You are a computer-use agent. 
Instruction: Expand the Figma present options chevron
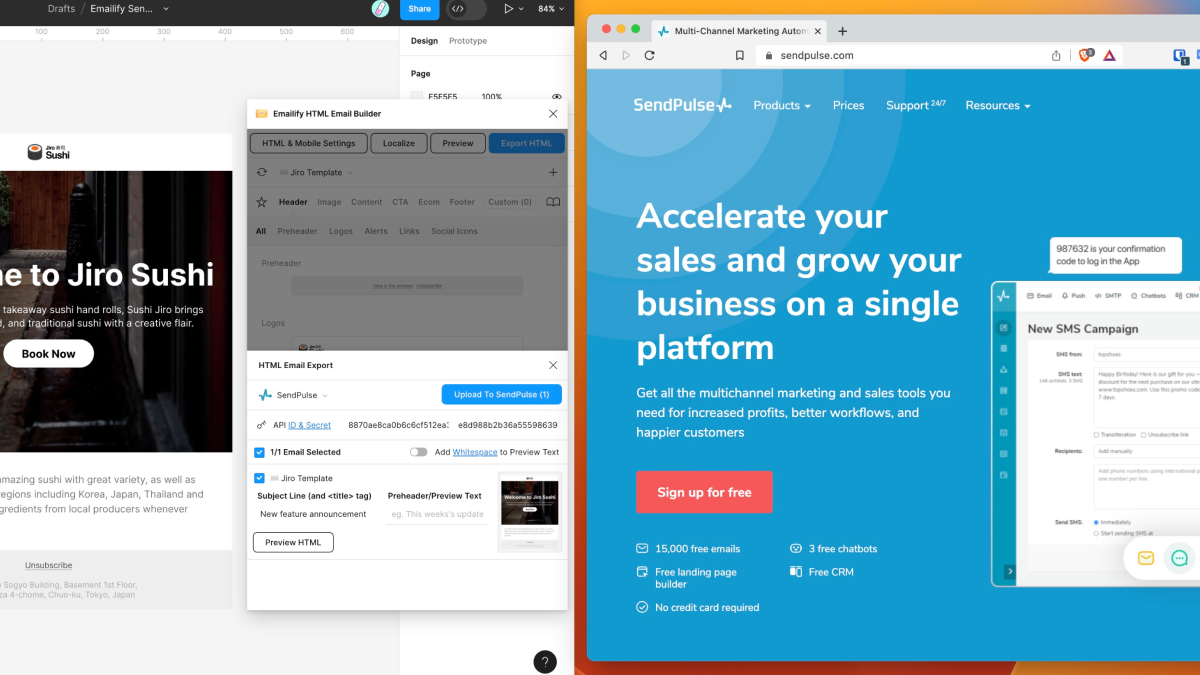pos(523,9)
